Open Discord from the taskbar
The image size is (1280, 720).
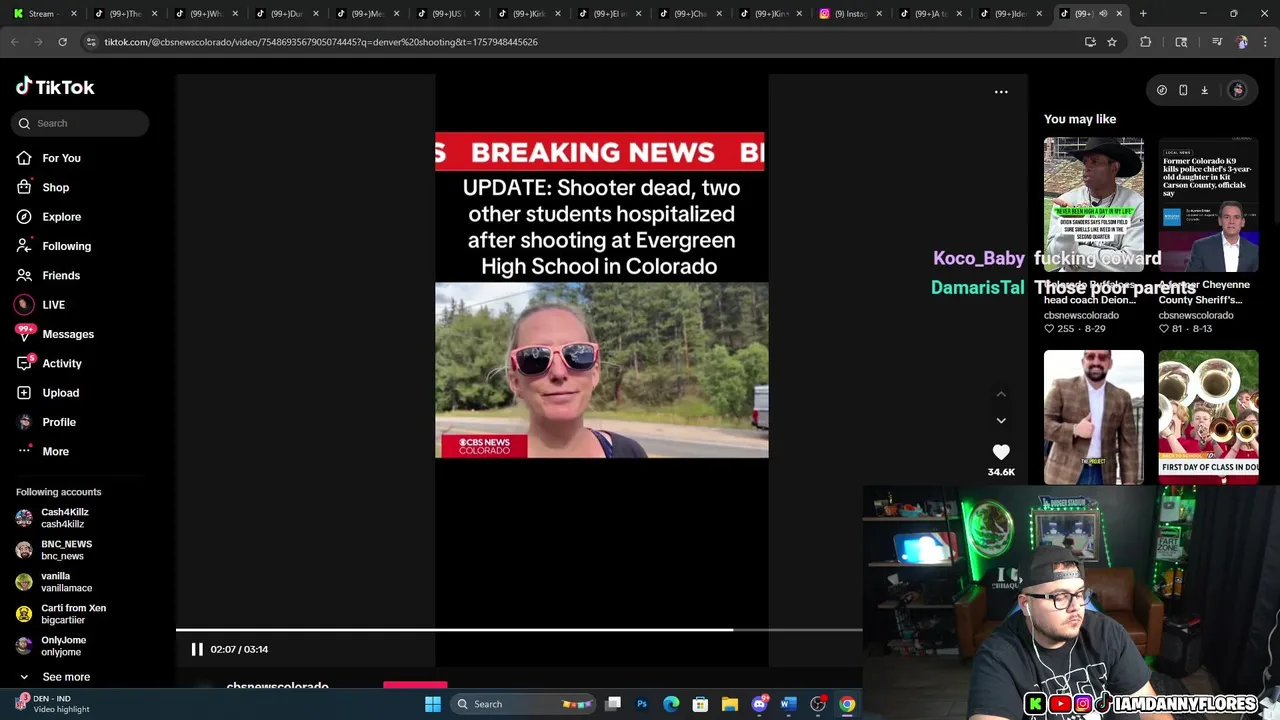pos(759,704)
